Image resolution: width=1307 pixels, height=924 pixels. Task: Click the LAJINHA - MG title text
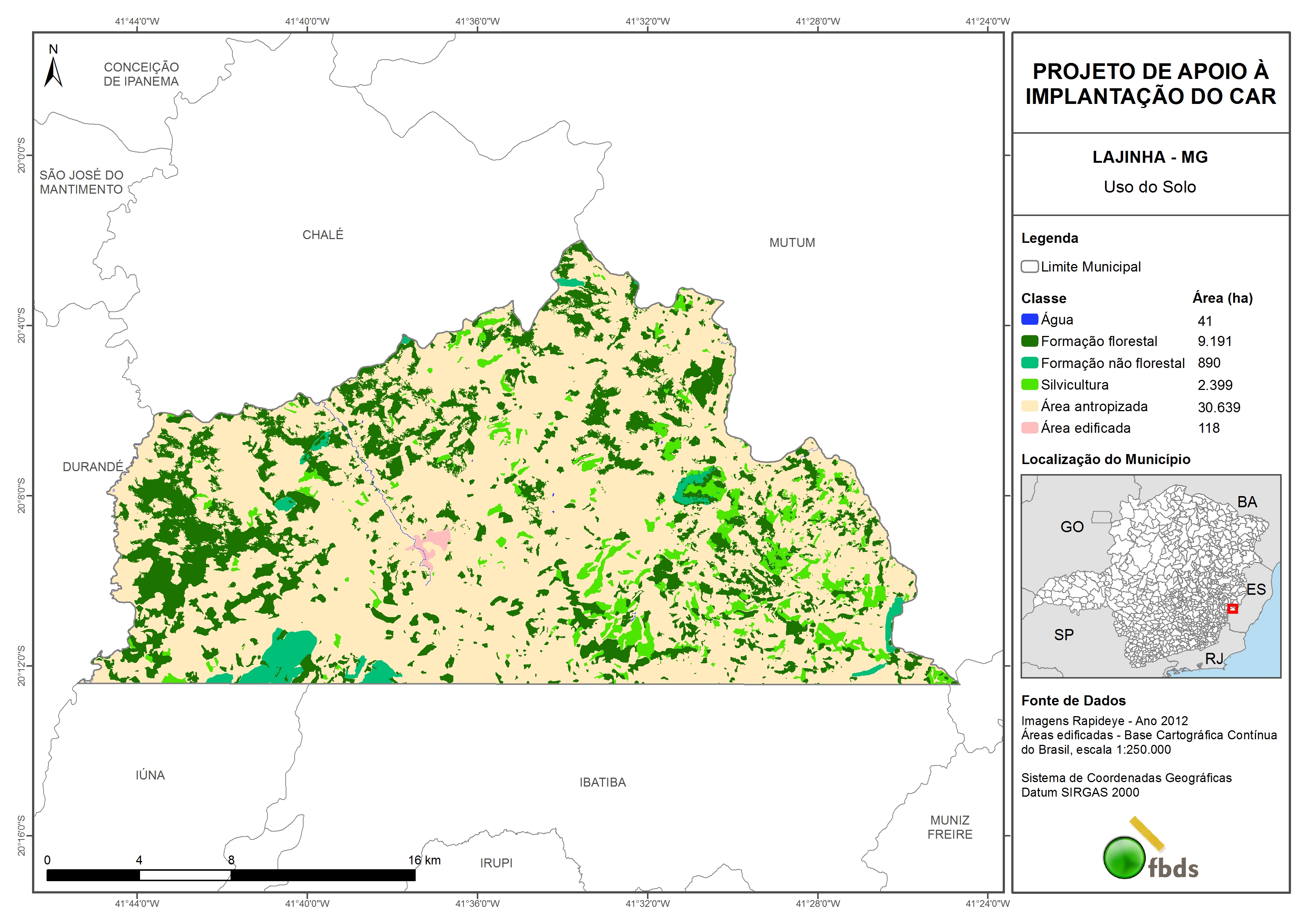tap(1149, 157)
